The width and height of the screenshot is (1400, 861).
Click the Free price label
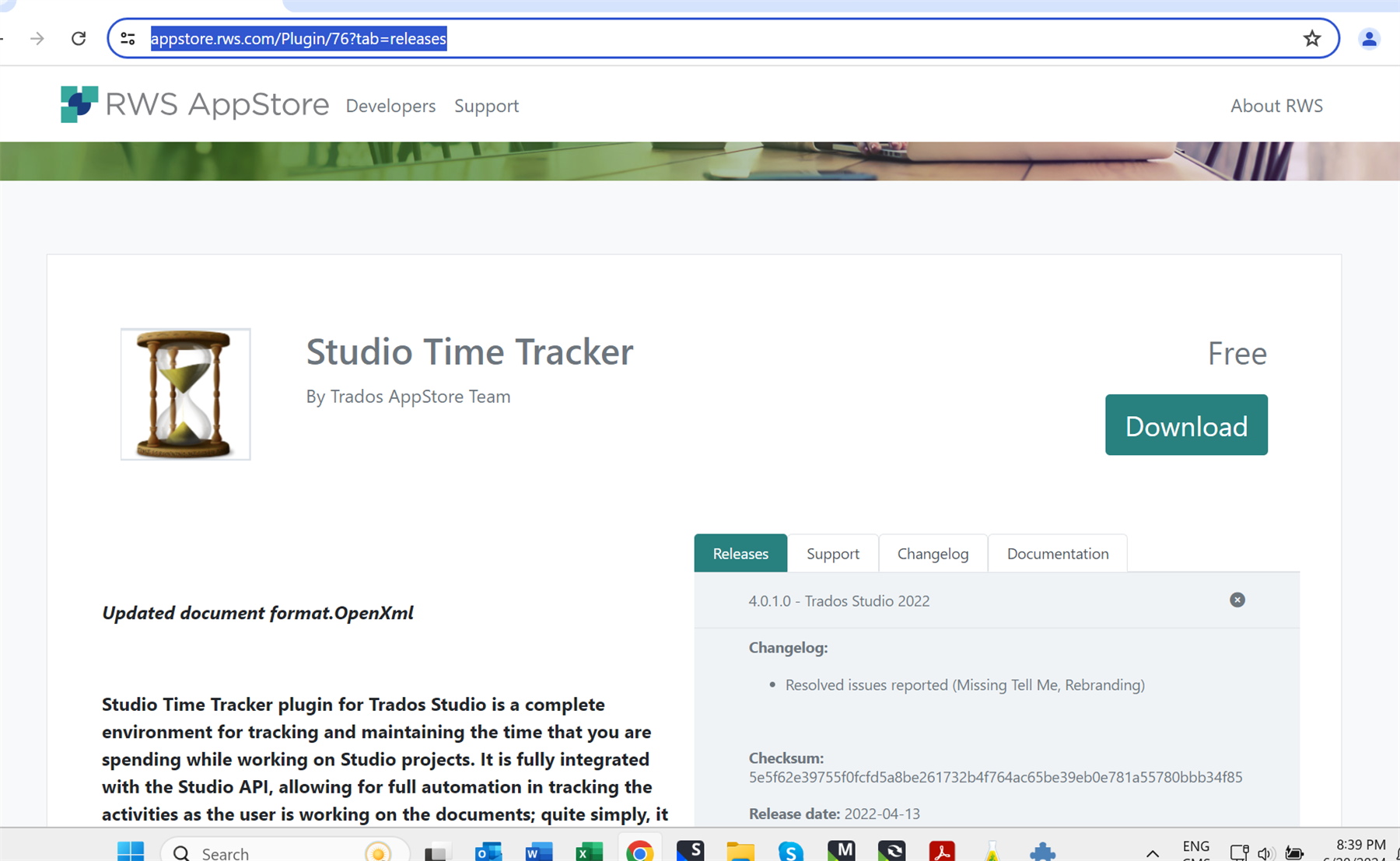(x=1237, y=354)
